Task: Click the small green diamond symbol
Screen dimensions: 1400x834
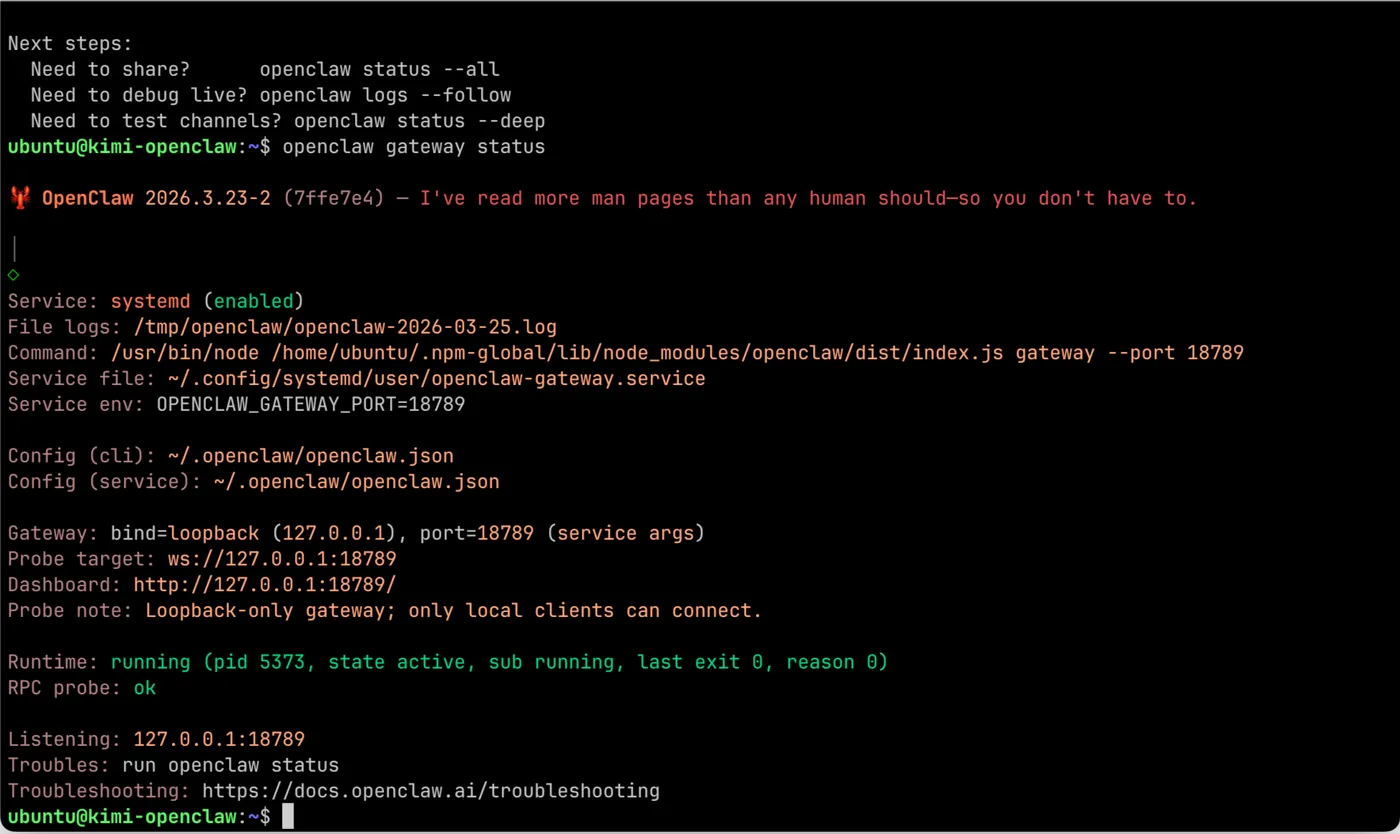Action: coord(13,274)
